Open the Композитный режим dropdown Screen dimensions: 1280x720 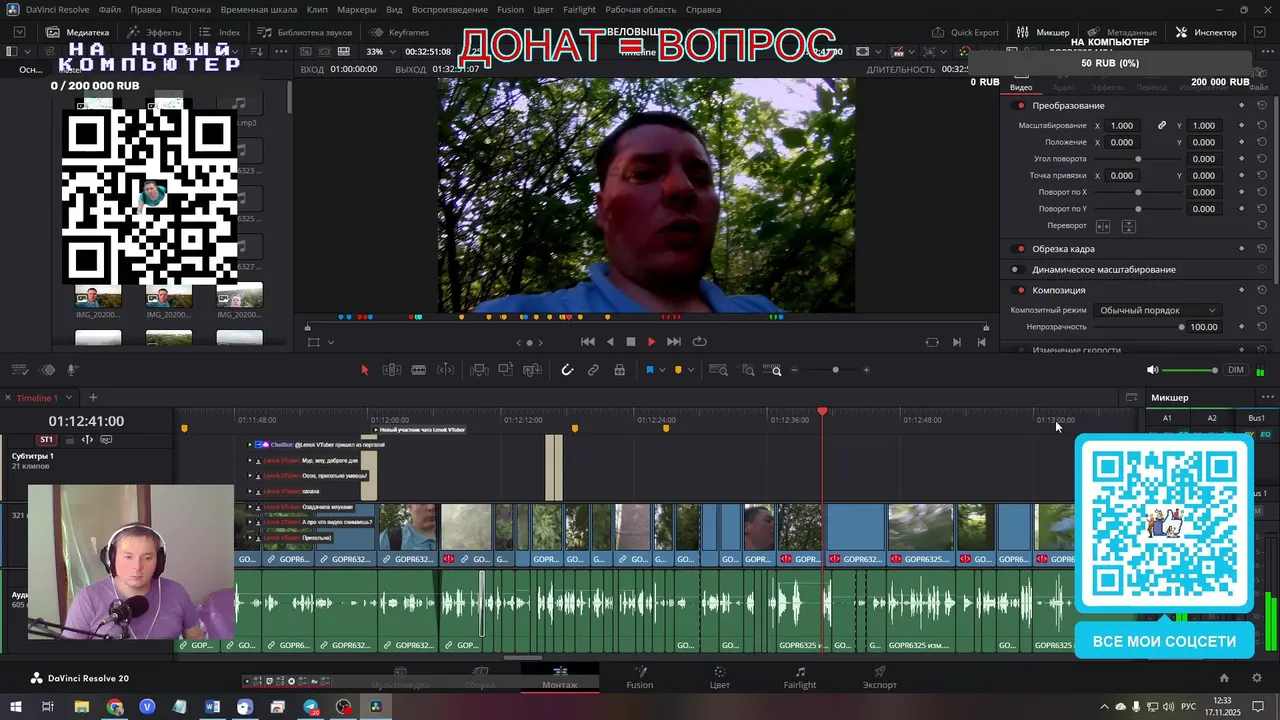(1157, 311)
